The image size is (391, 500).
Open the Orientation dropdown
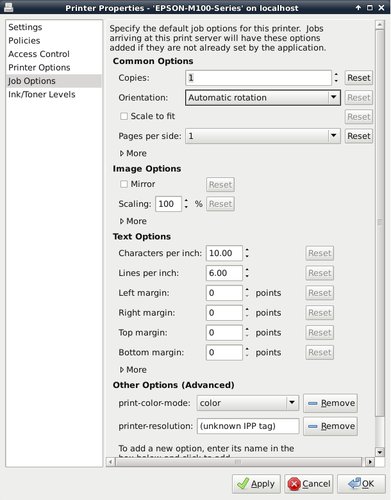[x=263, y=98]
